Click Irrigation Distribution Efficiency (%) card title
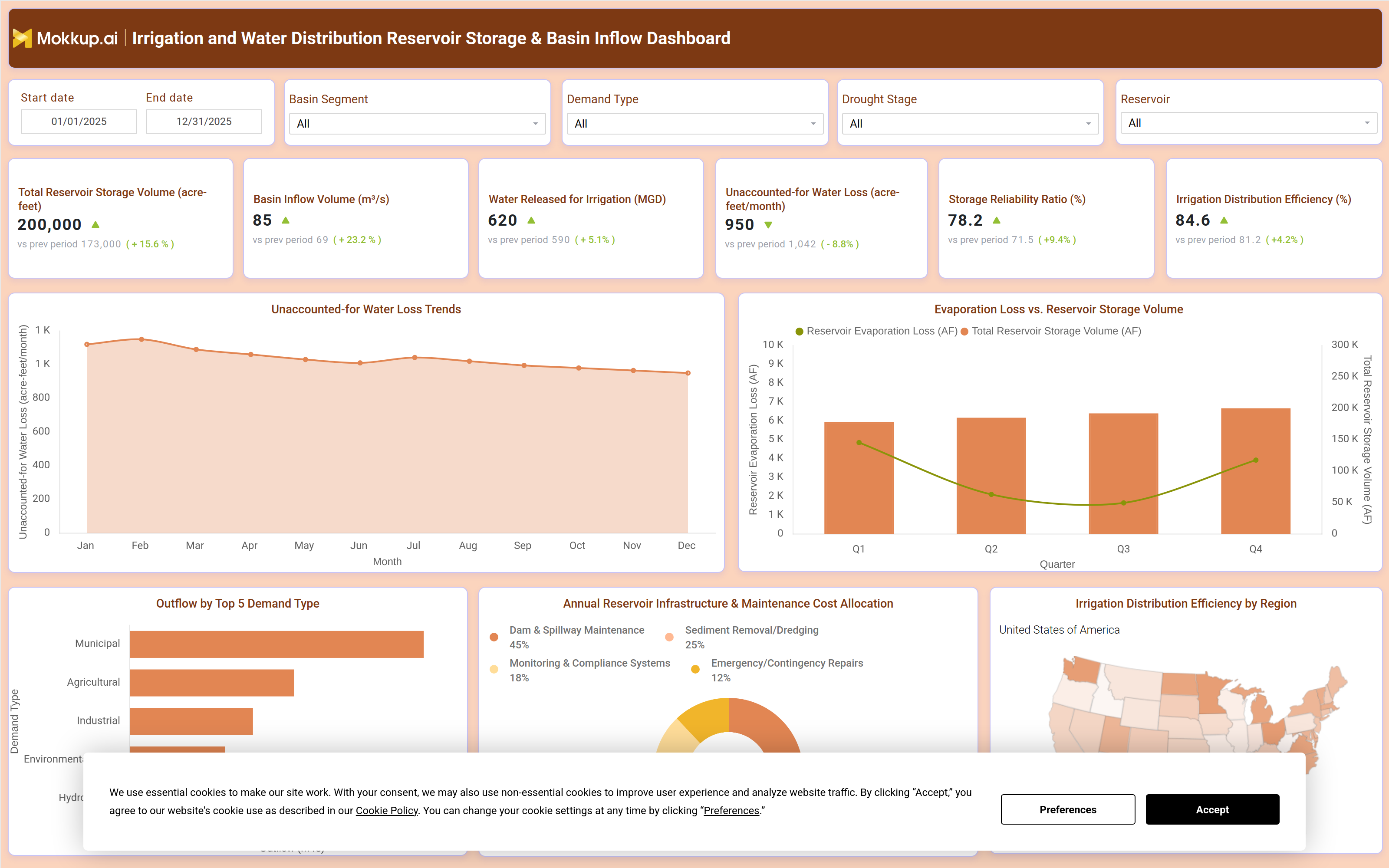Viewport: 1389px width, 868px height. click(1263, 199)
